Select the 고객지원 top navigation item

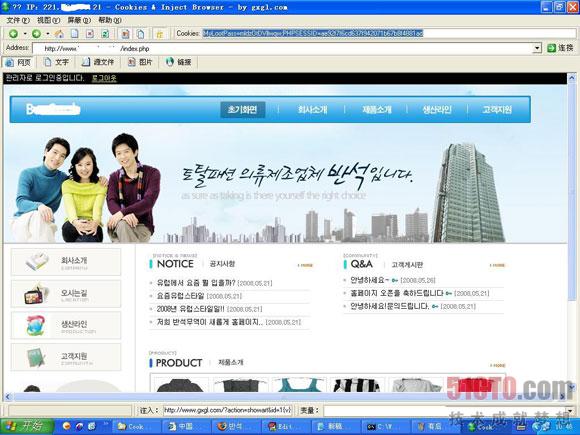[497, 109]
